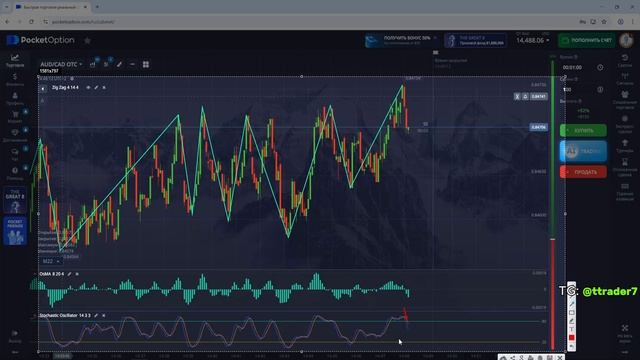Reload the page in browser
Image resolution: width=640 pixels, height=360 pixels.
[x=31, y=22]
